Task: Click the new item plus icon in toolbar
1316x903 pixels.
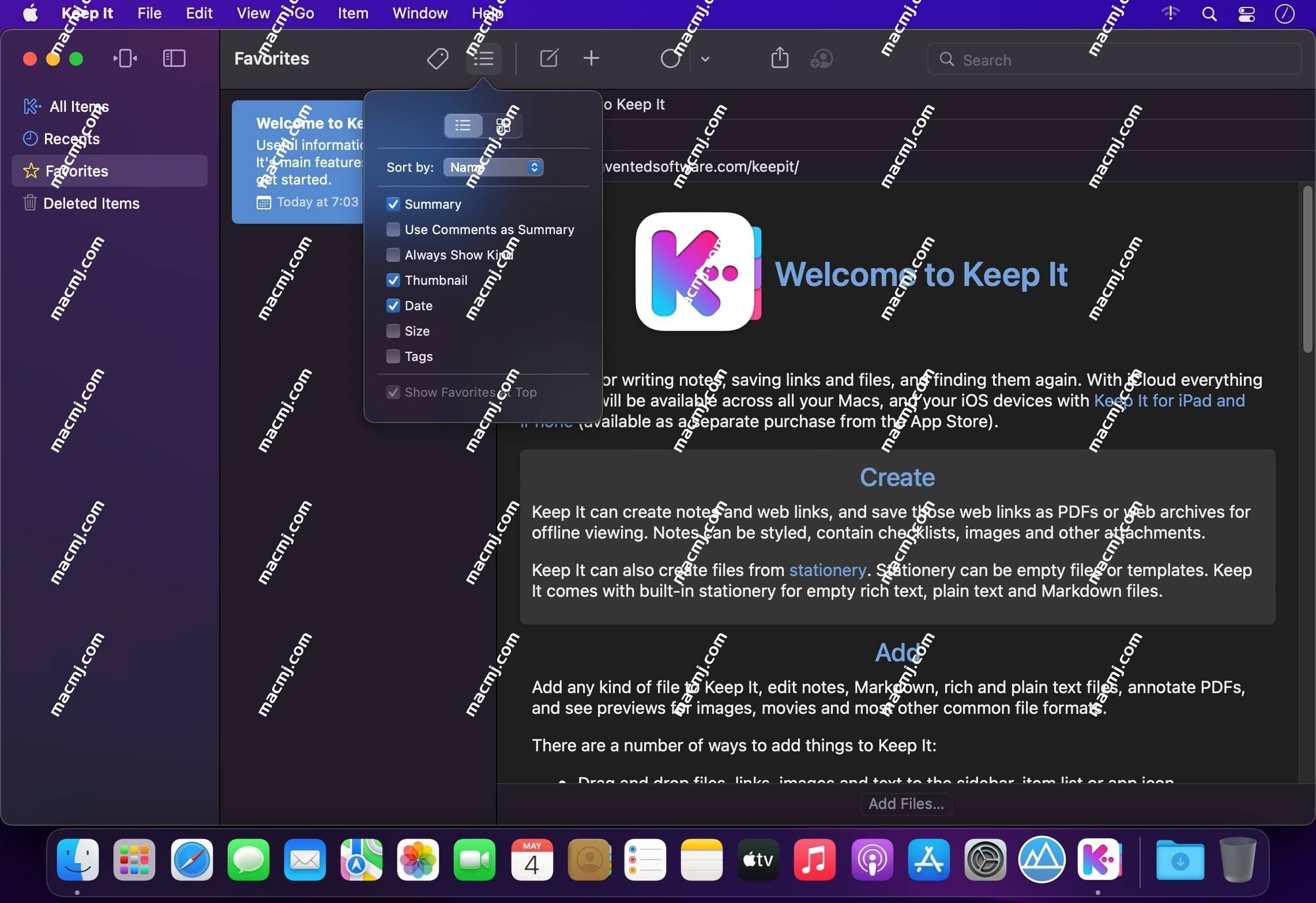Action: tap(591, 58)
